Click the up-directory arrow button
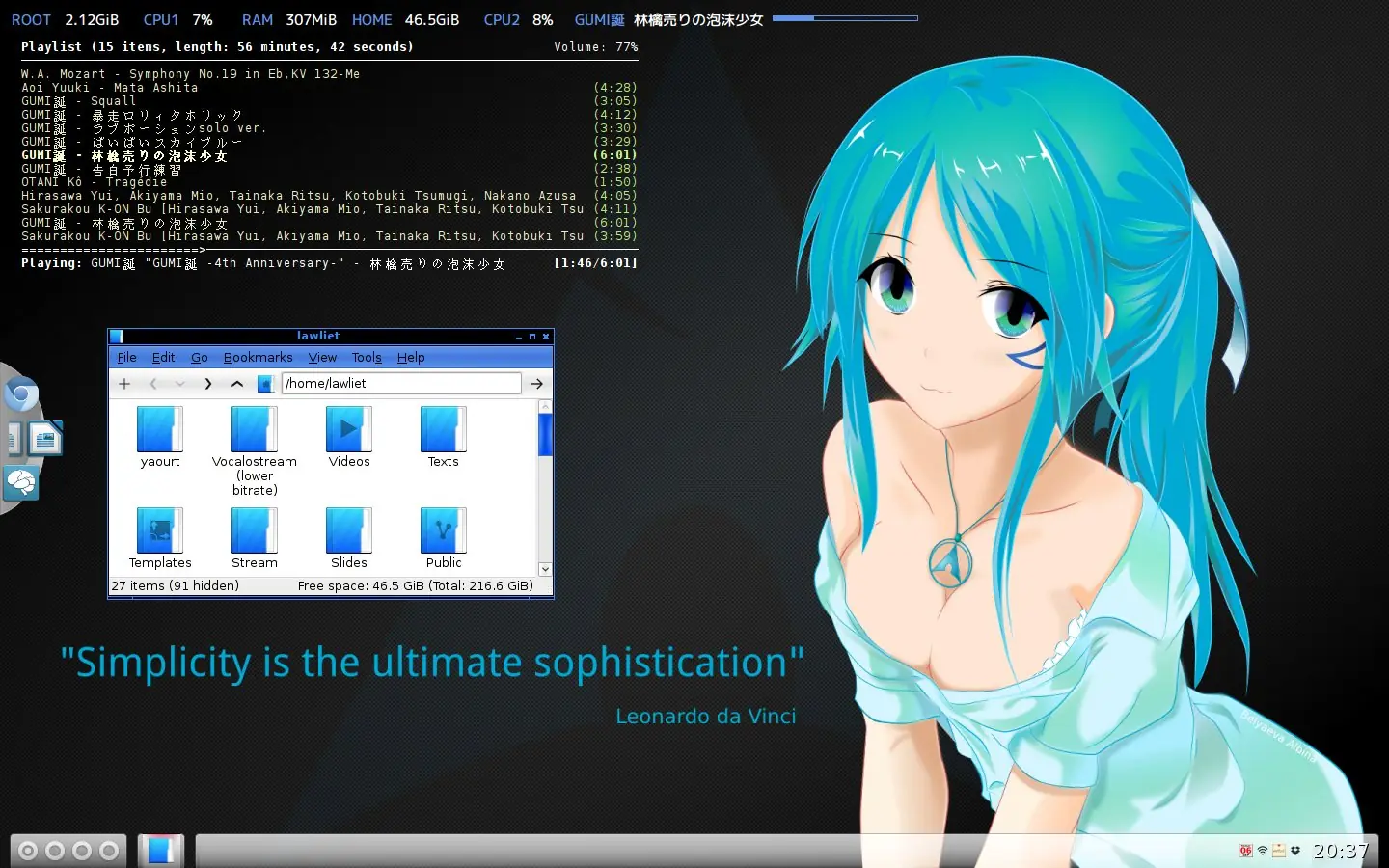This screenshot has width=1389, height=868. [237, 383]
